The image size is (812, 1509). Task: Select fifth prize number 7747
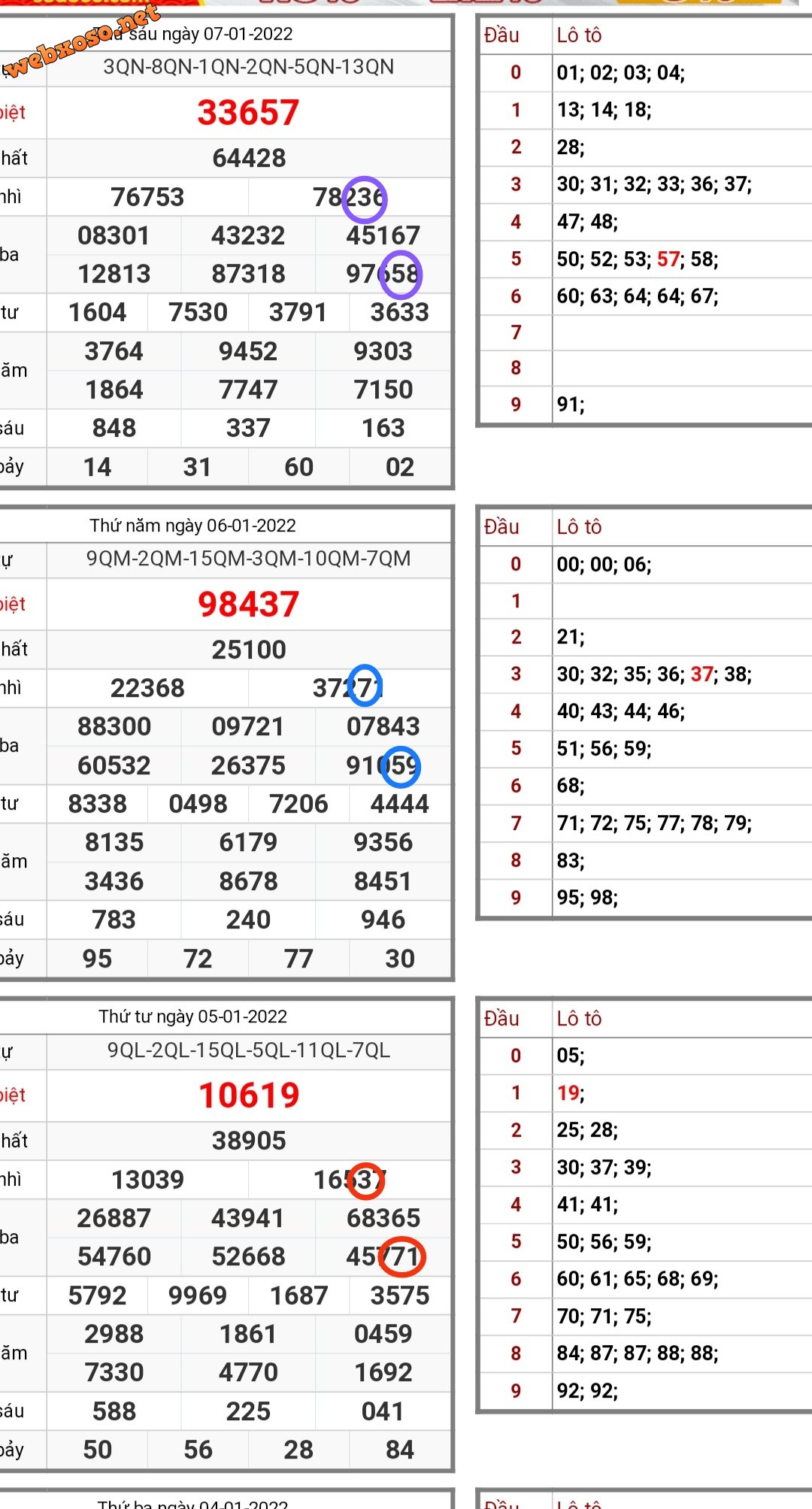click(248, 389)
